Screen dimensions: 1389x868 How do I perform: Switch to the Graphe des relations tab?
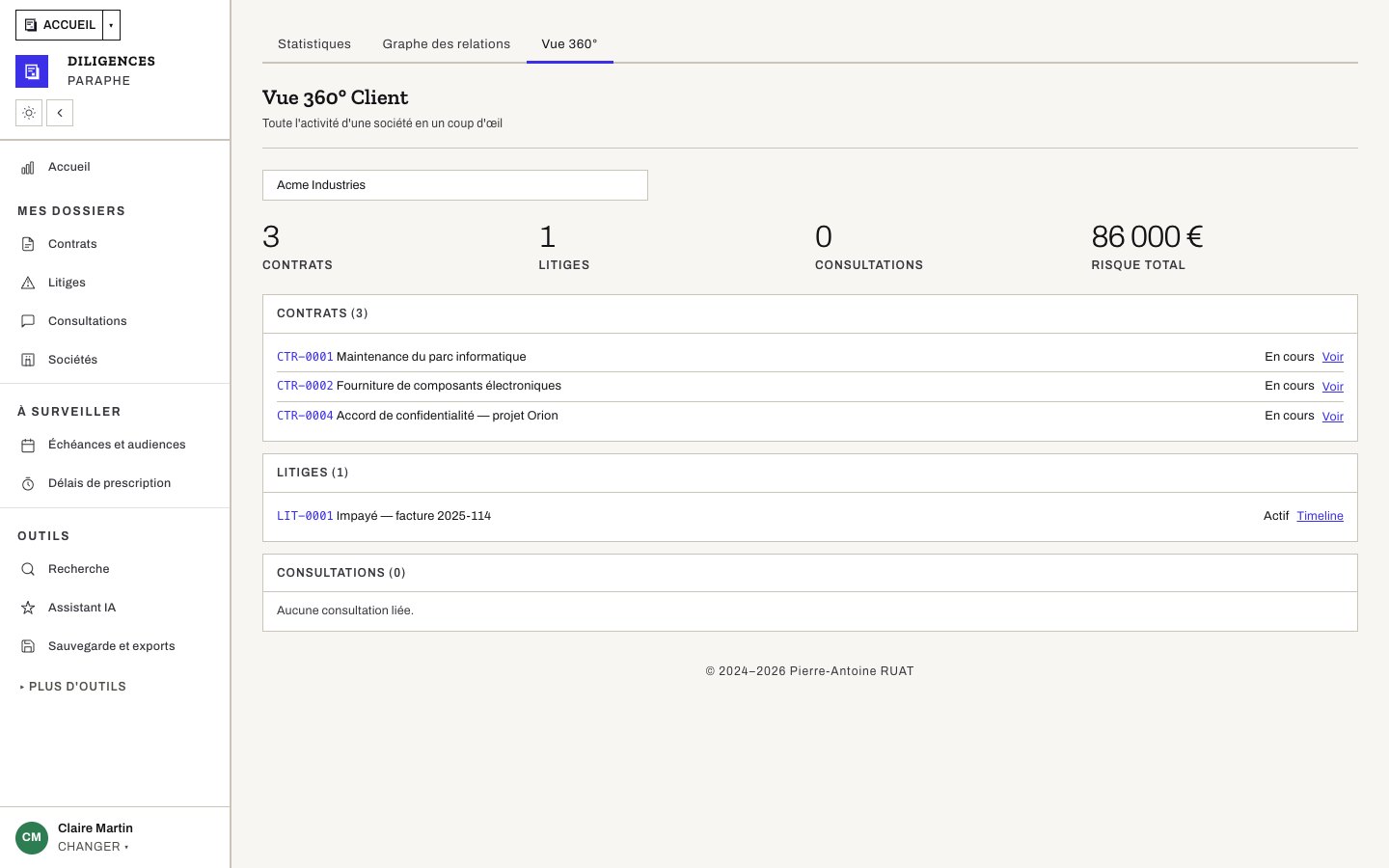coord(447,44)
